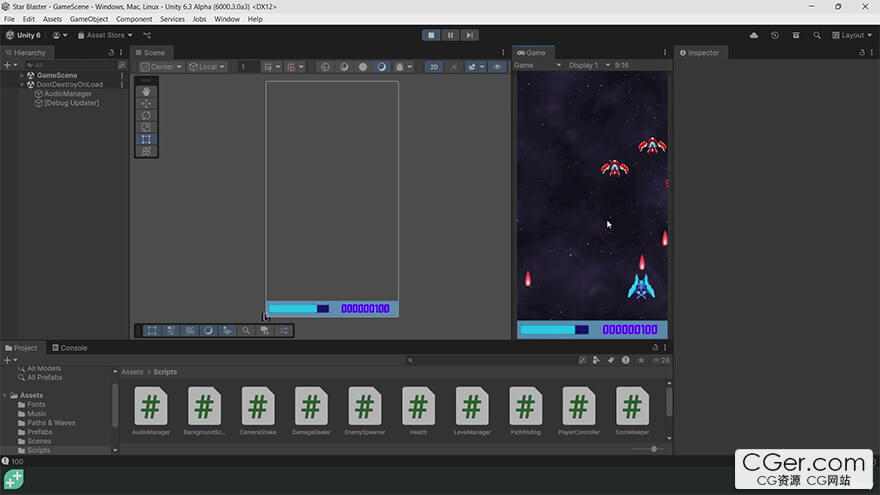880x495 pixels.
Task: Click the top toolbar search magnifier
Action: click(817, 35)
